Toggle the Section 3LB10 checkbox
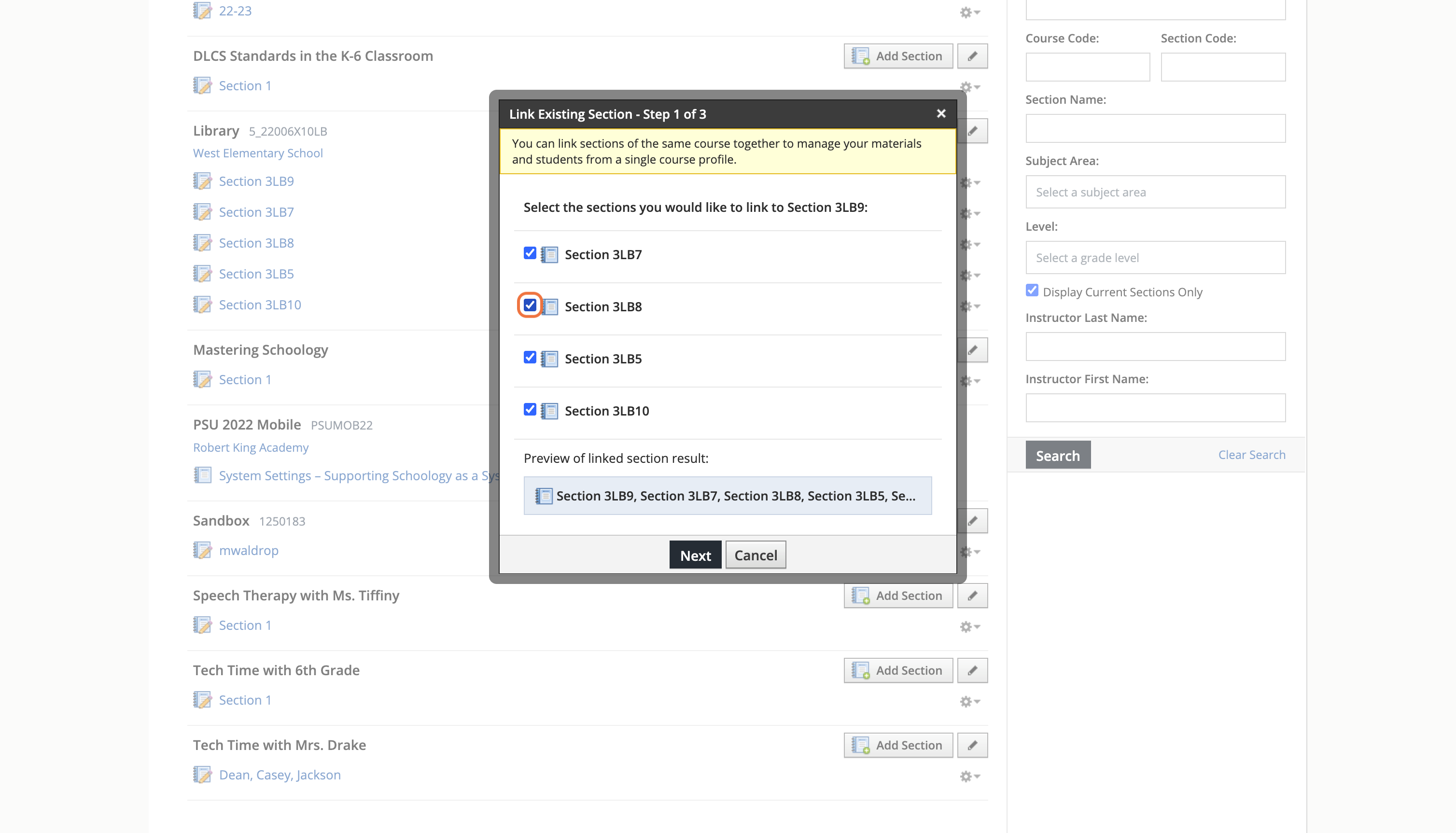The width and height of the screenshot is (1456, 833). tap(530, 409)
